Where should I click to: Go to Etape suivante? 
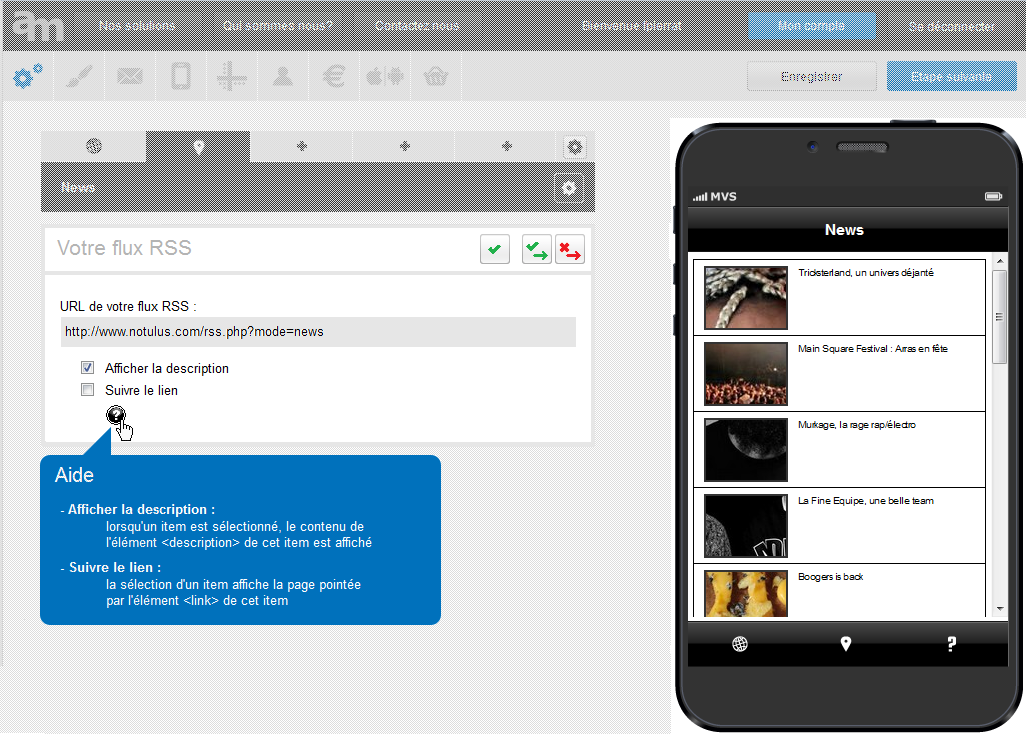pyautogui.click(x=951, y=77)
